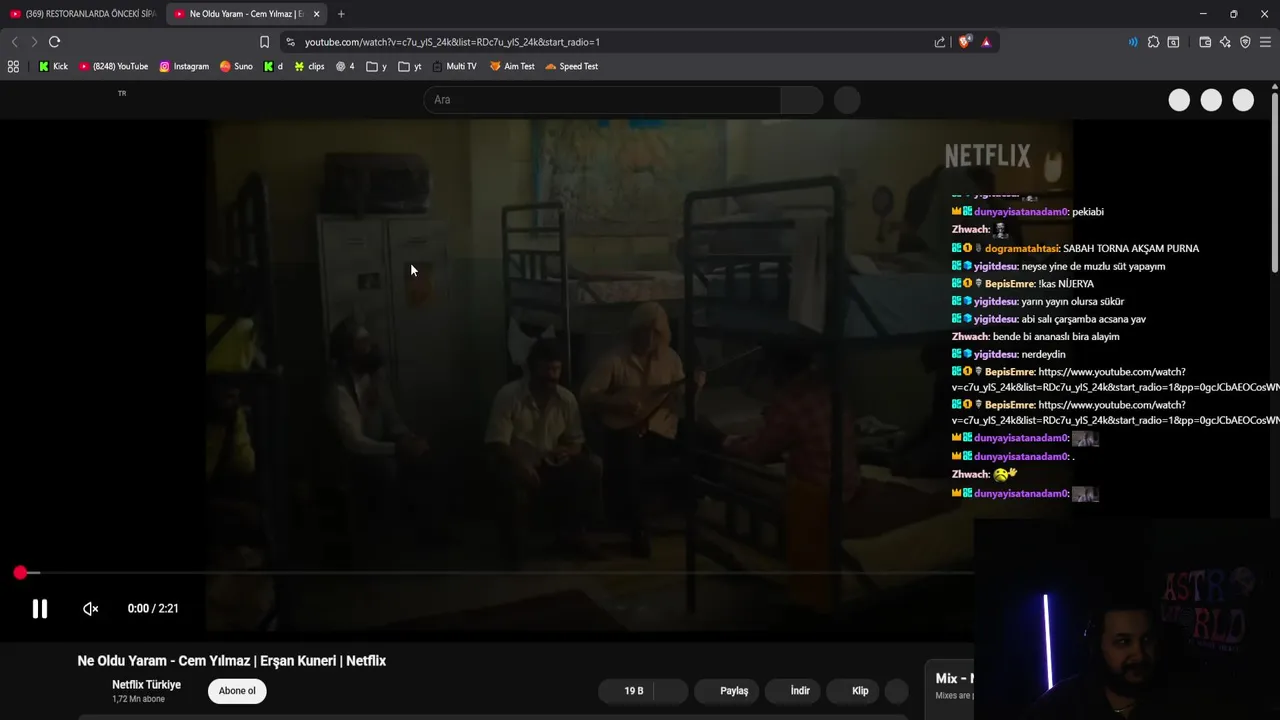
Task: Click the 0:00 / 2:21 time display
Action: coord(153,608)
